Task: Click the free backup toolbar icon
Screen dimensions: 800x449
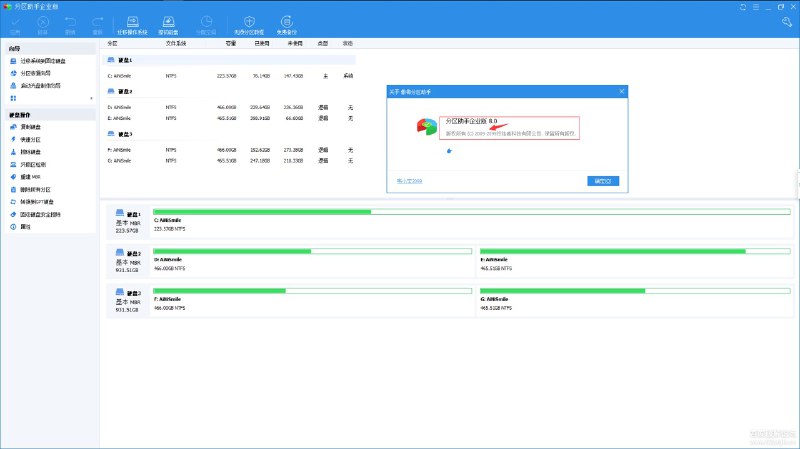Action: pos(287,23)
